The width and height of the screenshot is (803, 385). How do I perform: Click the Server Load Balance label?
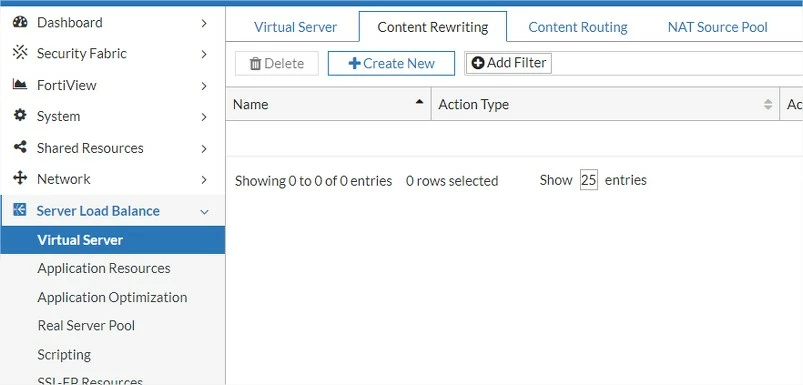[x=98, y=211]
